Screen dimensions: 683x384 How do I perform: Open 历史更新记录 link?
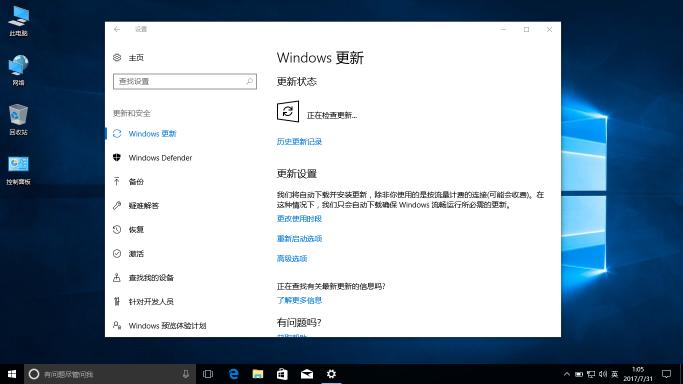pos(299,141)
